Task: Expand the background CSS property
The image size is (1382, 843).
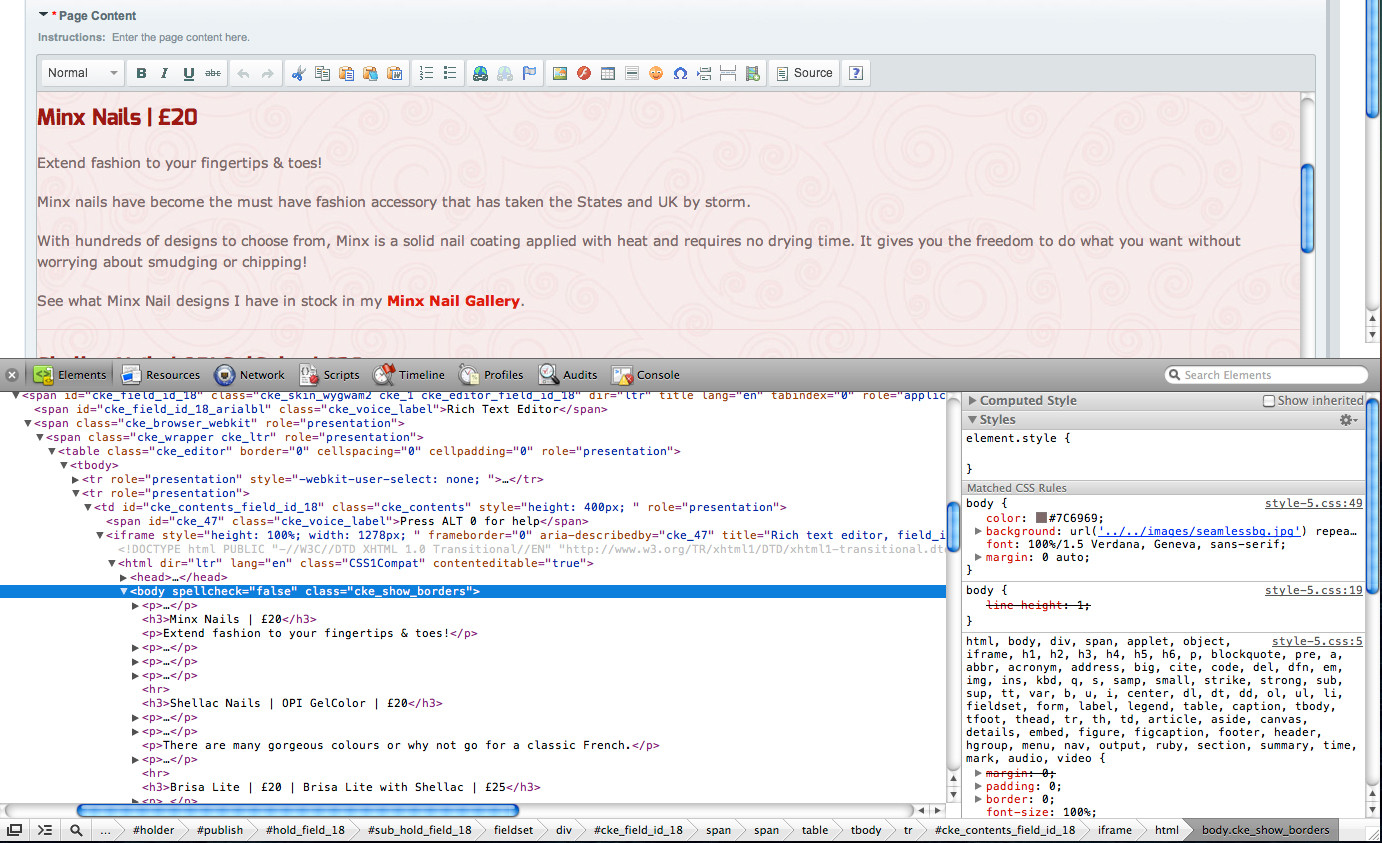Action: pyautogui.click(x=979, y=531)
